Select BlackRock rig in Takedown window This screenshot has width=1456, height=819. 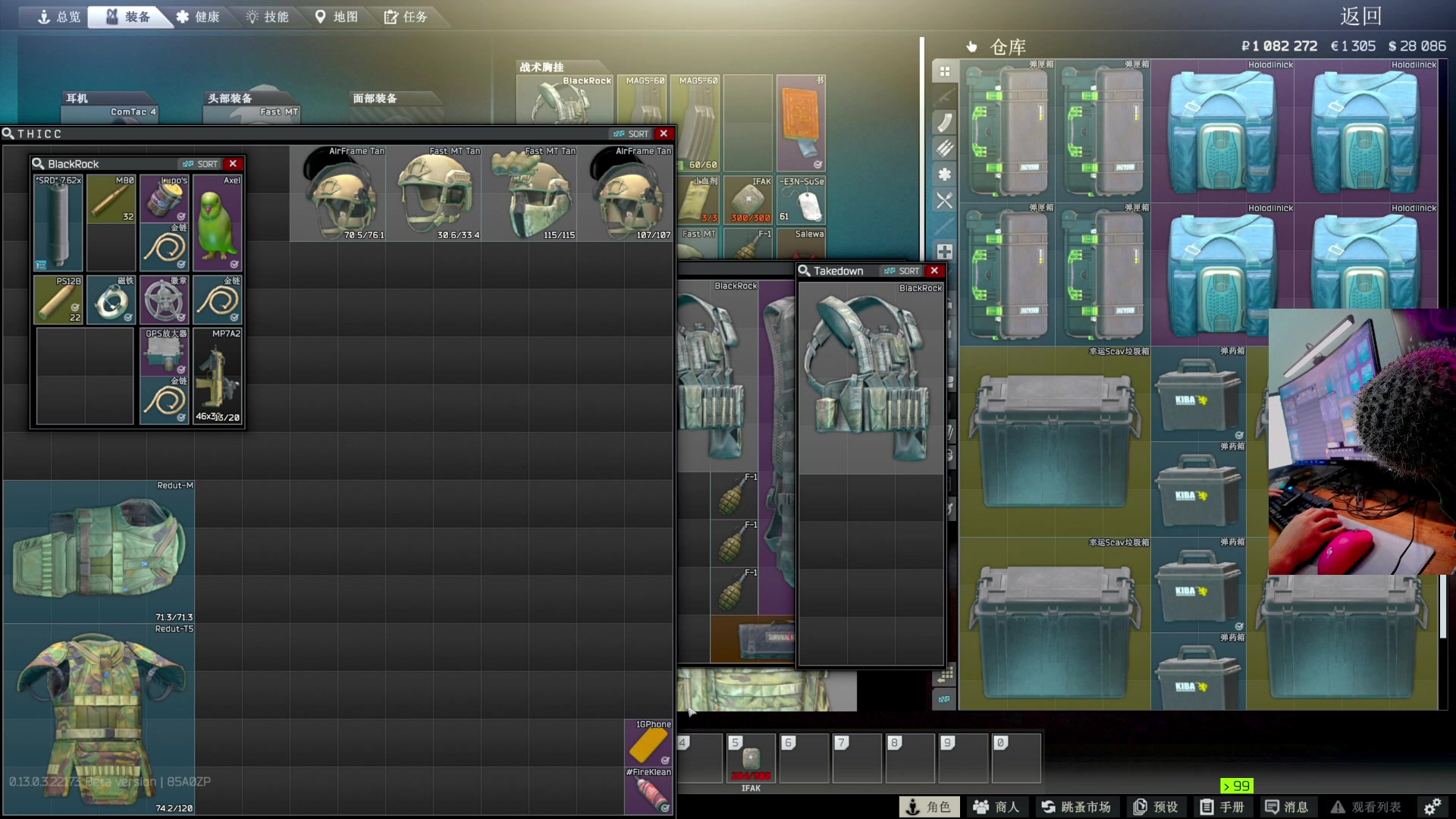click(x=871, y=377)
